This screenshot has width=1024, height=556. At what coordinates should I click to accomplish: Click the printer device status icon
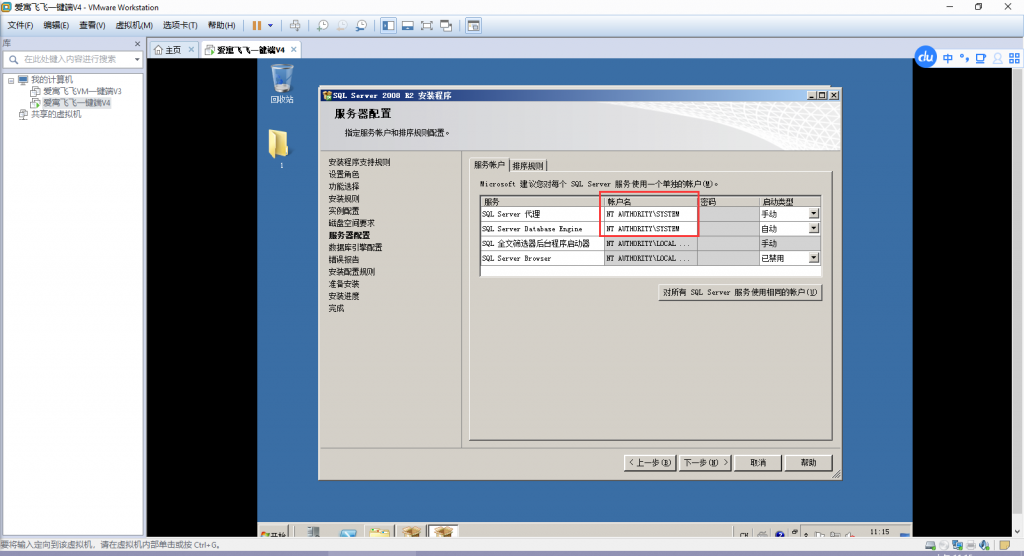(971, 545)
